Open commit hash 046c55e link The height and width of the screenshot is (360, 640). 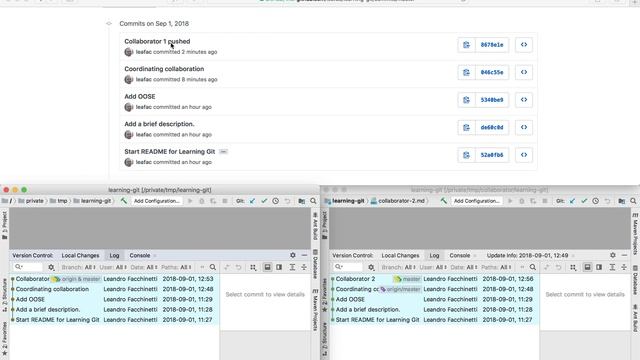click(x=492, y=72)
